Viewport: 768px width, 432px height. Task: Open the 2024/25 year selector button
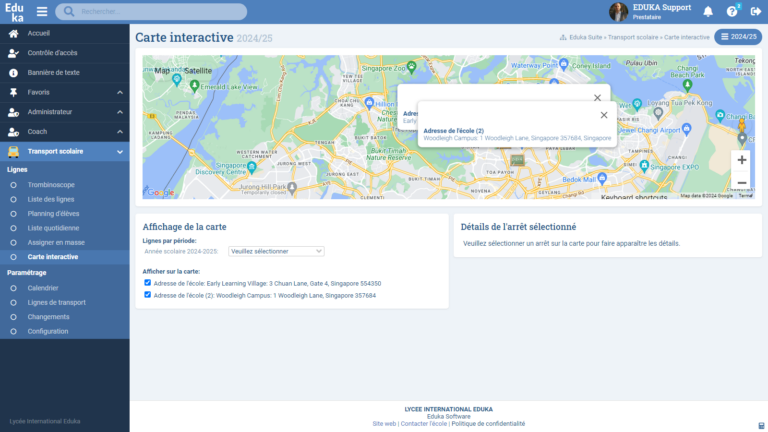click(x=738, y=37)
